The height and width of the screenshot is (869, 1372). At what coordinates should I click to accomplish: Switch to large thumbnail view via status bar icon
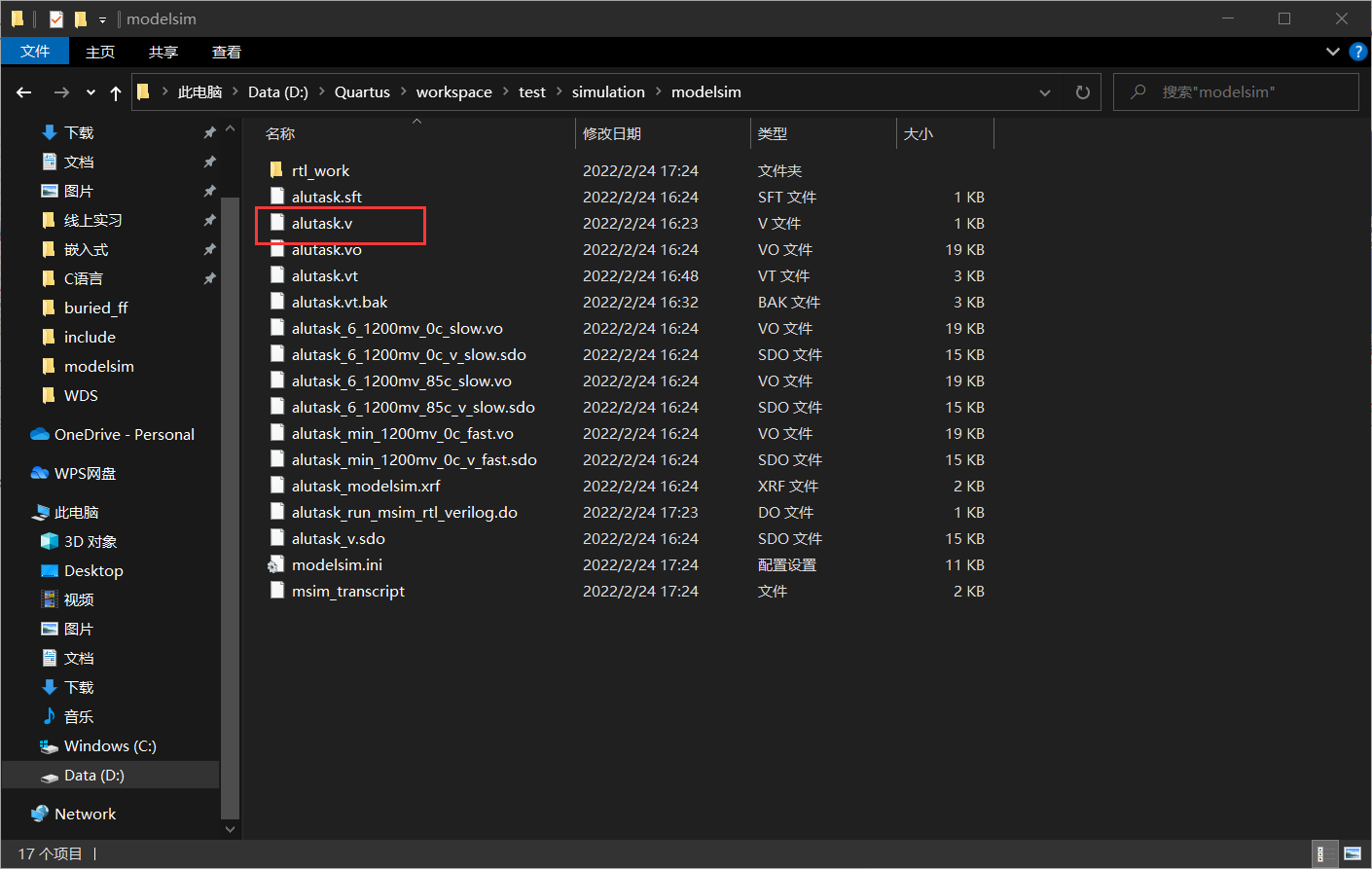(x=1353, y=853)
